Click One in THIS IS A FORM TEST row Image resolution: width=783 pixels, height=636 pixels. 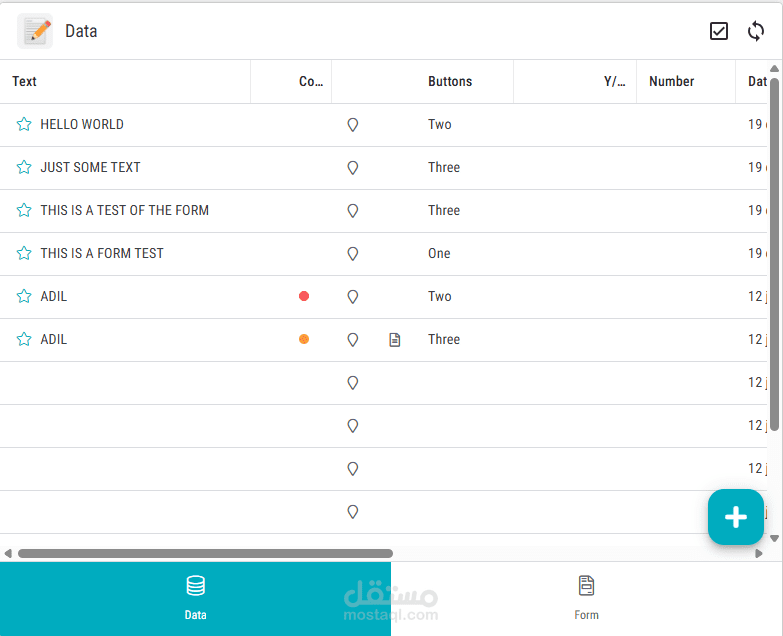(x=439, y=253)
